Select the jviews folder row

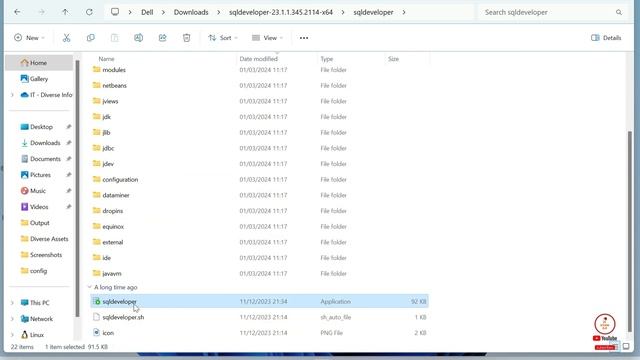[x=259, y=101]
